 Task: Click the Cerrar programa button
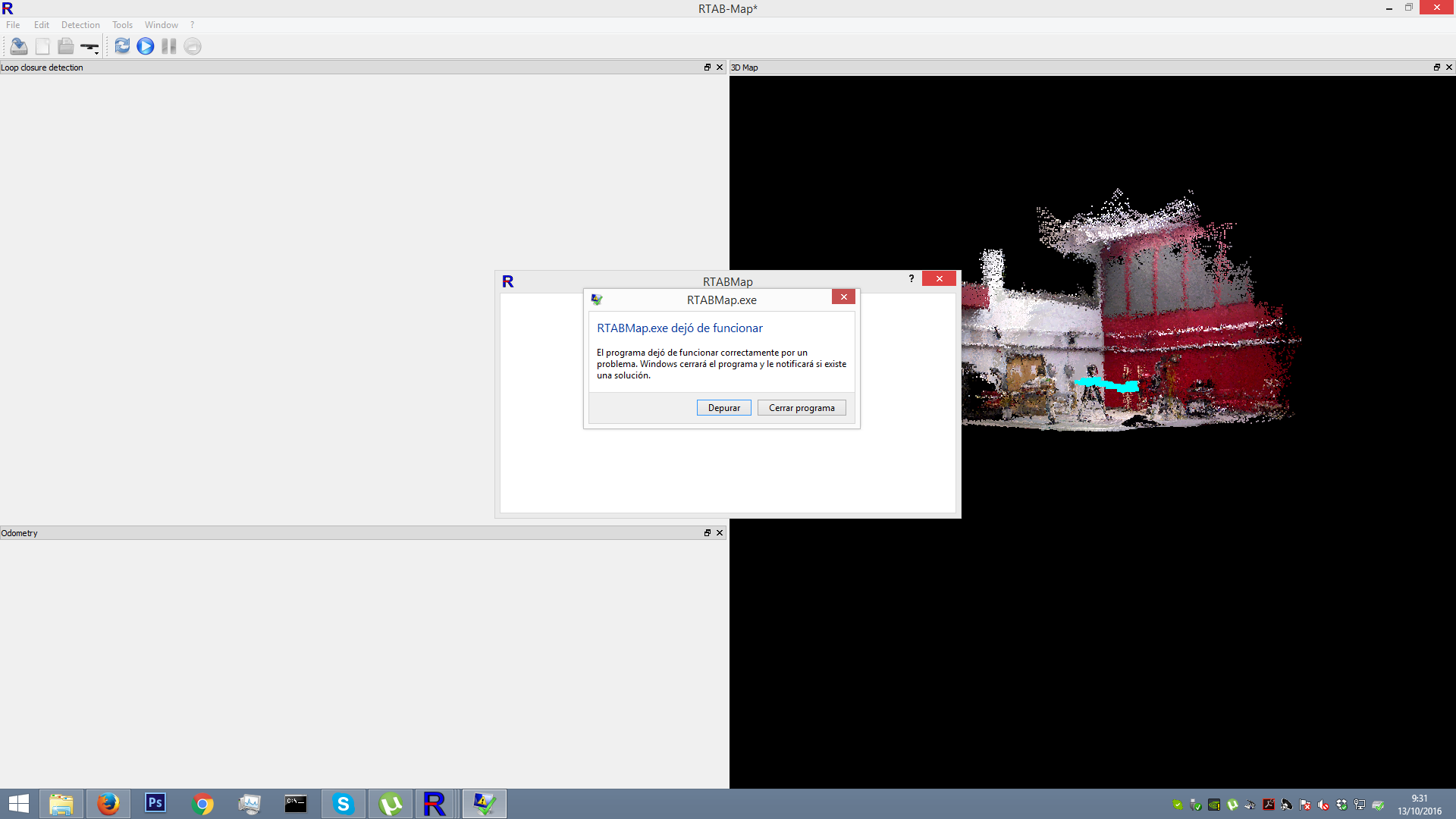pos(801,408)
